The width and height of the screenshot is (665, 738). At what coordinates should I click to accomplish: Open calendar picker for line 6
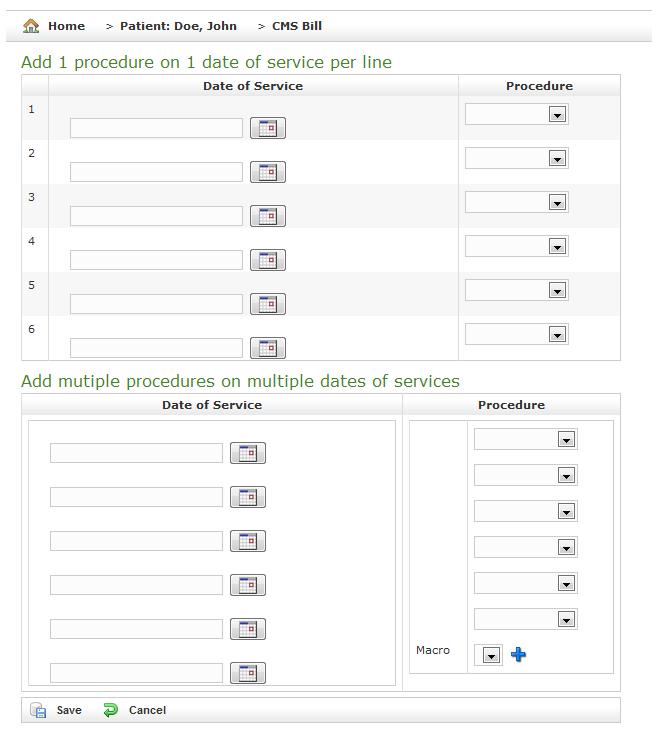267,348
